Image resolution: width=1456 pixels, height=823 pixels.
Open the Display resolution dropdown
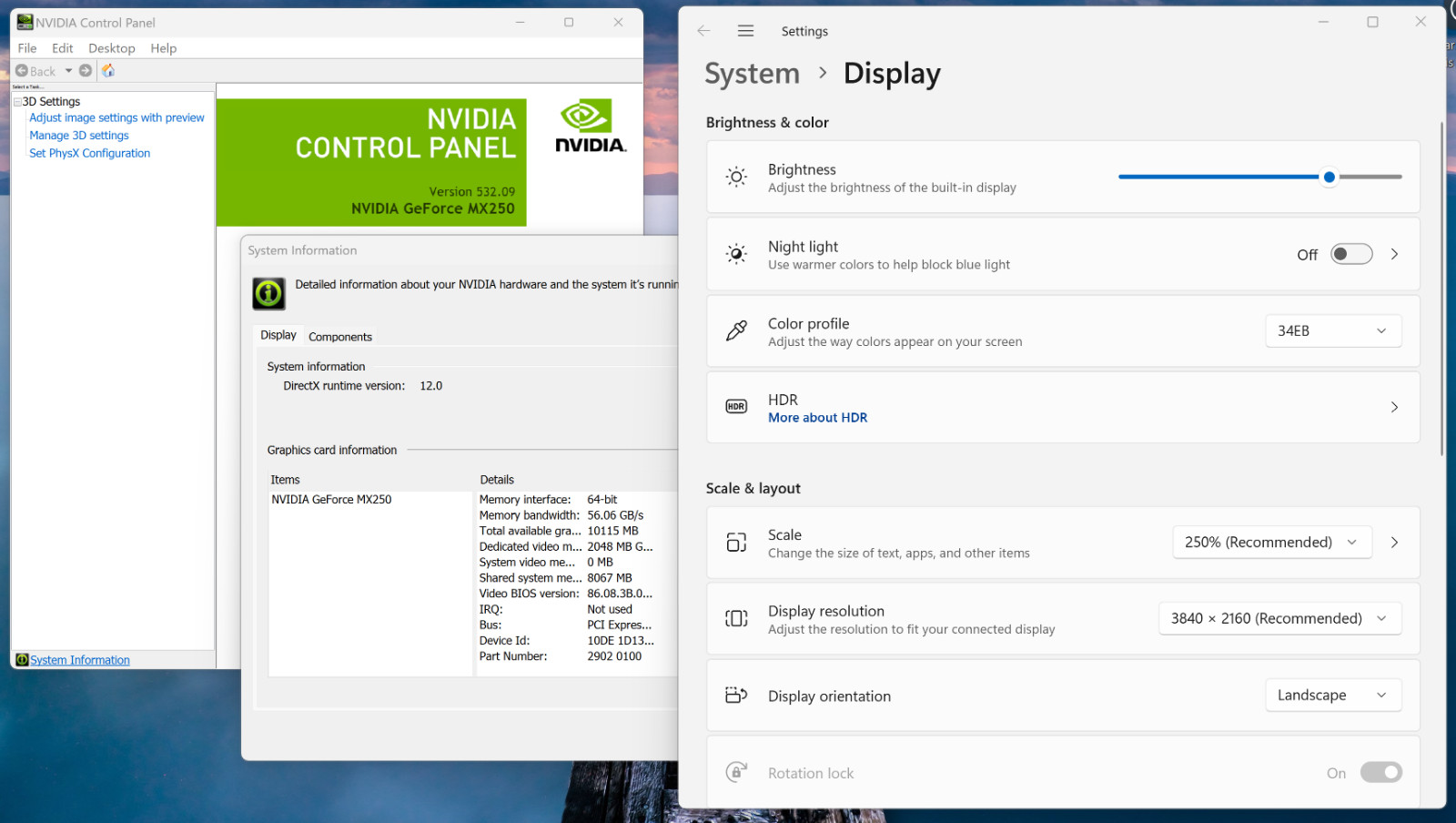click(x=1279, y=618)
